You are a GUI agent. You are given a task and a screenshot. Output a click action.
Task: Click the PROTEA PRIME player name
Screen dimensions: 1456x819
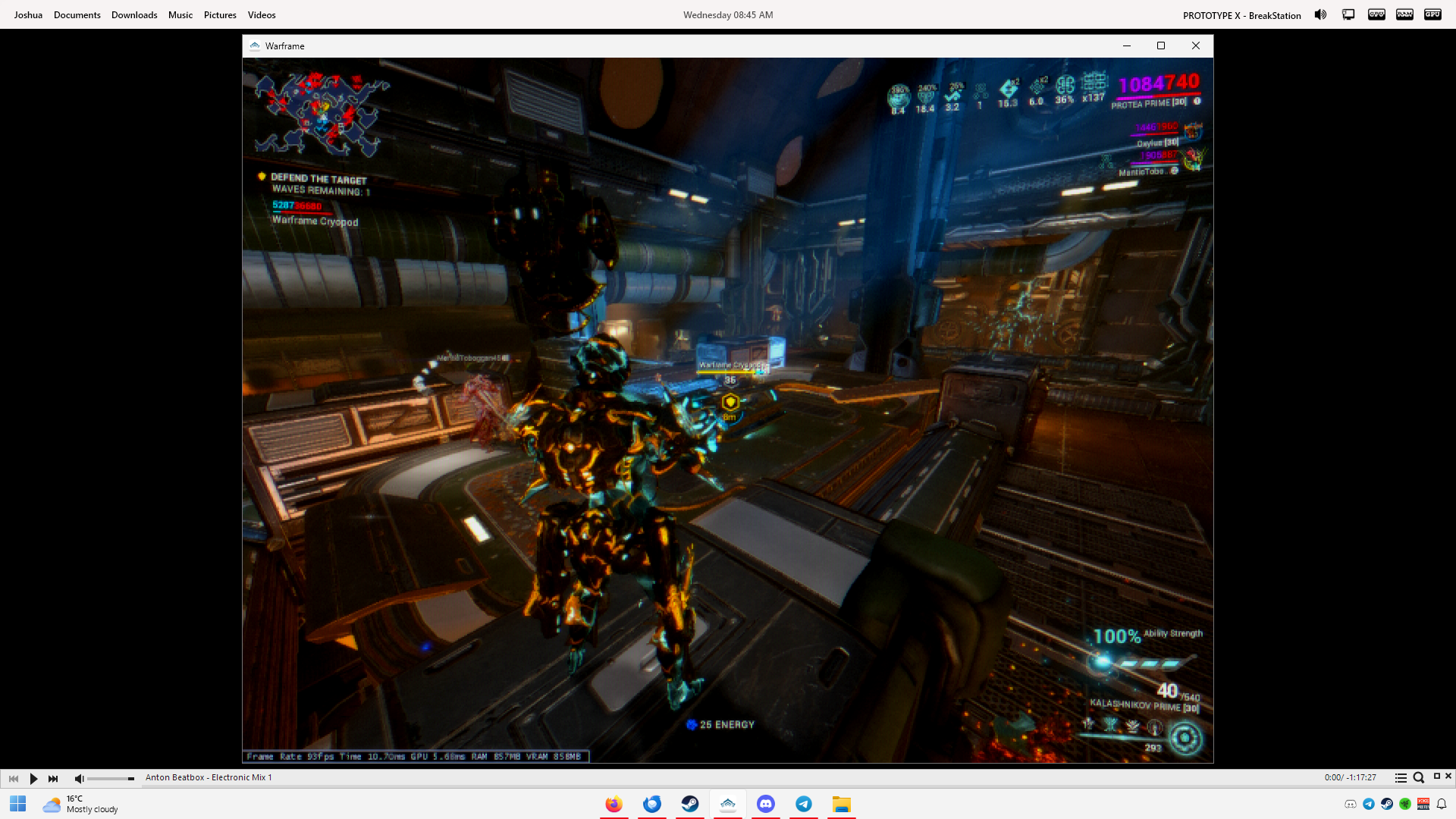1149,103
